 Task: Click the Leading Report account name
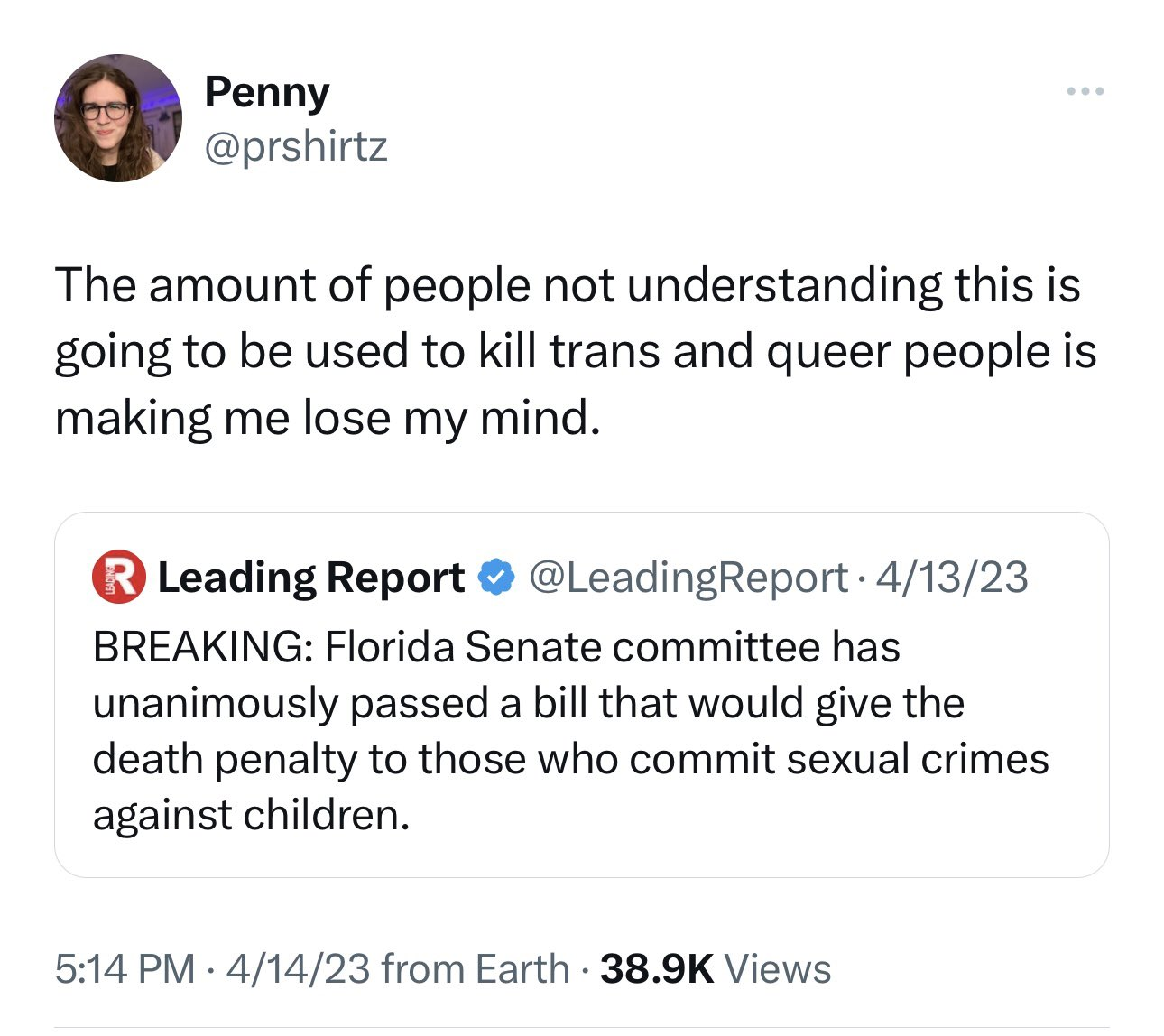(311, 578)
